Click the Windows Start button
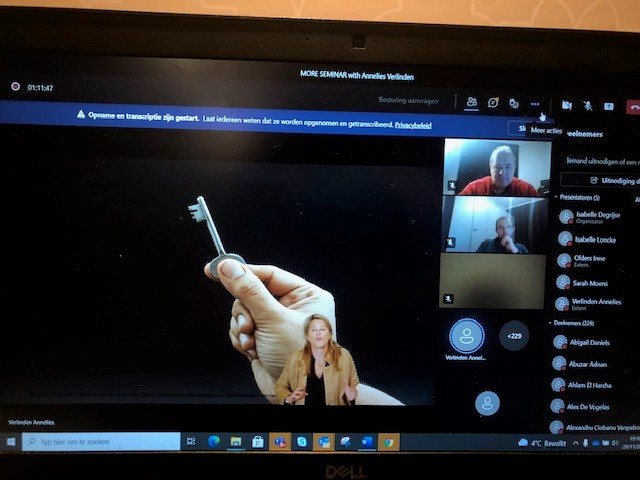The width and height of the screenshot is (640, 480). (11, 442)
